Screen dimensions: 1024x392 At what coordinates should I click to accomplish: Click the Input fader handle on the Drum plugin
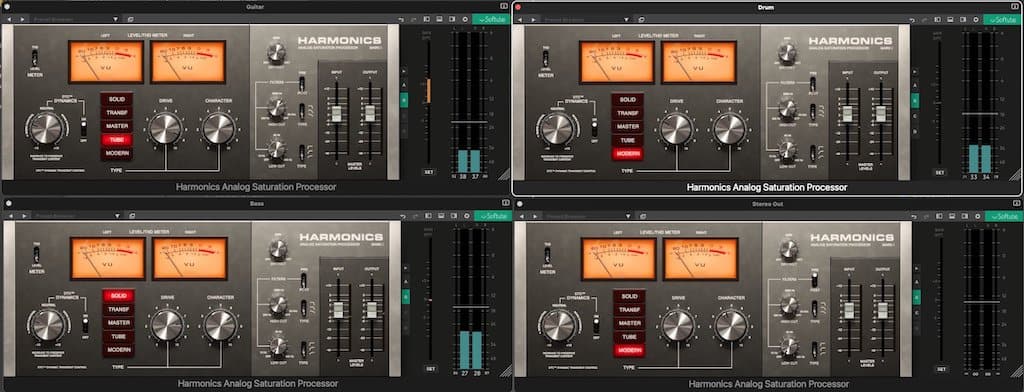848,113
